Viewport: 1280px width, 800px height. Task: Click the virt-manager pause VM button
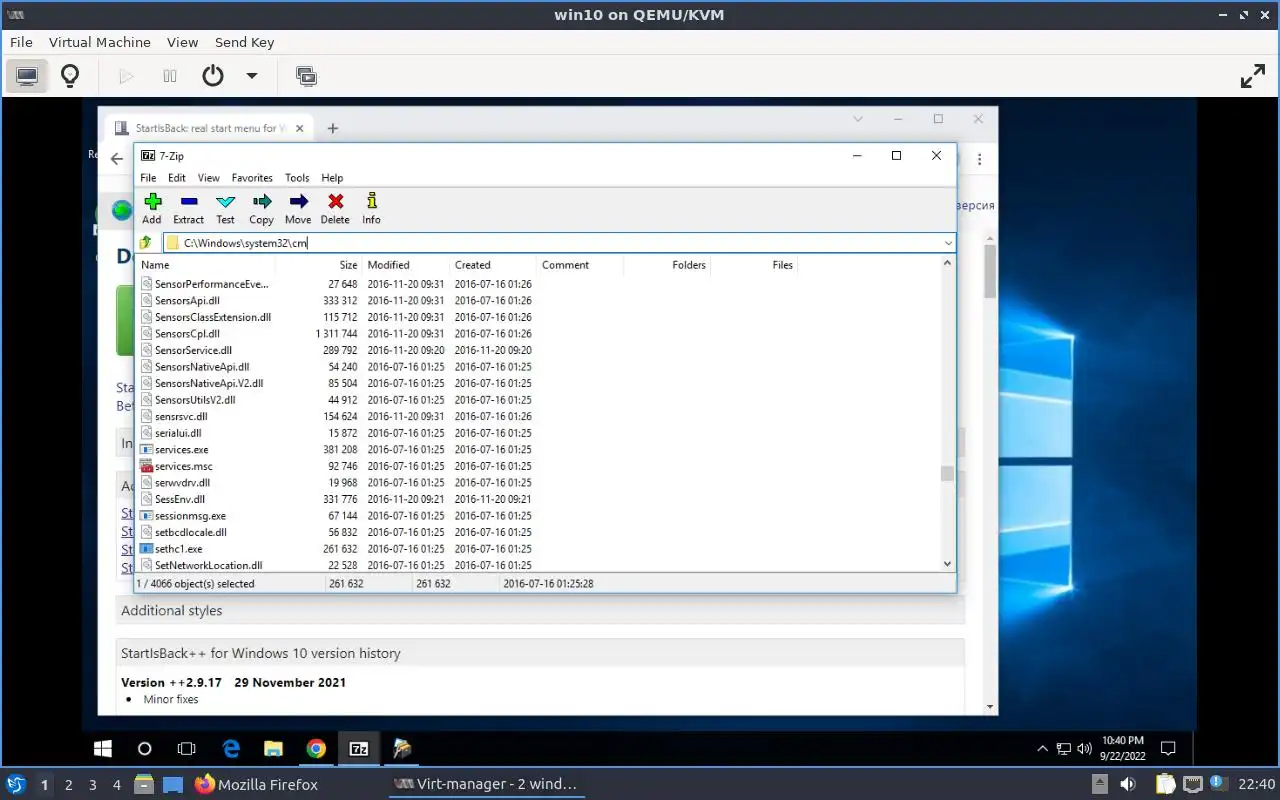(x=170, y=76)
